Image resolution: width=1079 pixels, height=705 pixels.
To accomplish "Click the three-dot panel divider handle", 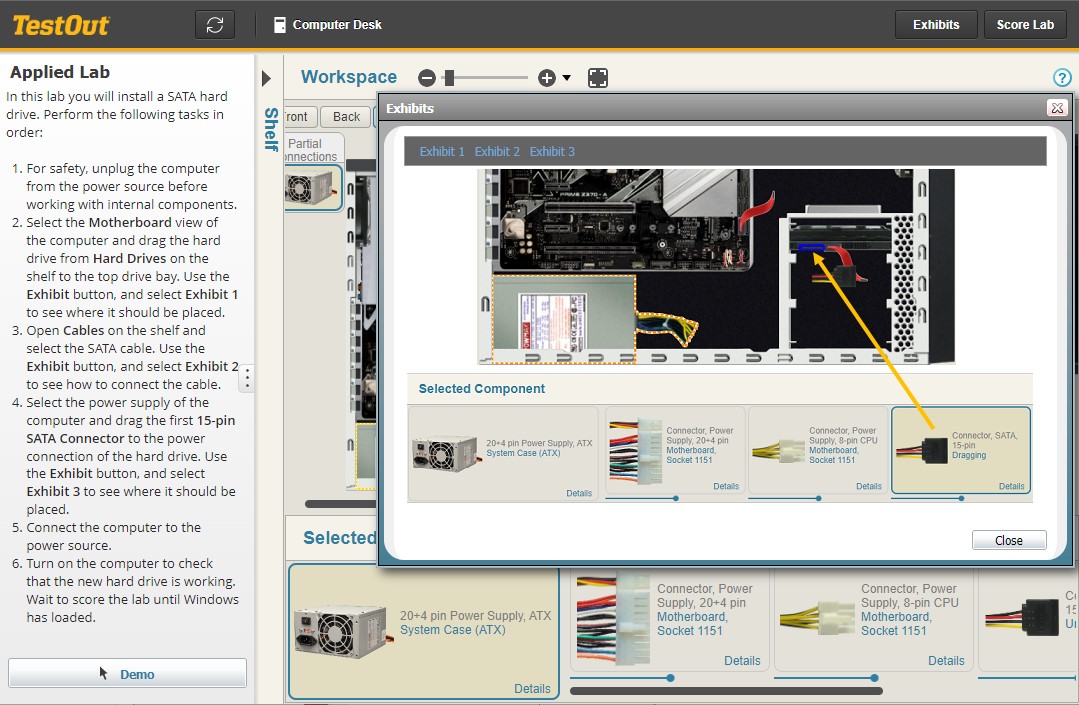I will (246, 378).
